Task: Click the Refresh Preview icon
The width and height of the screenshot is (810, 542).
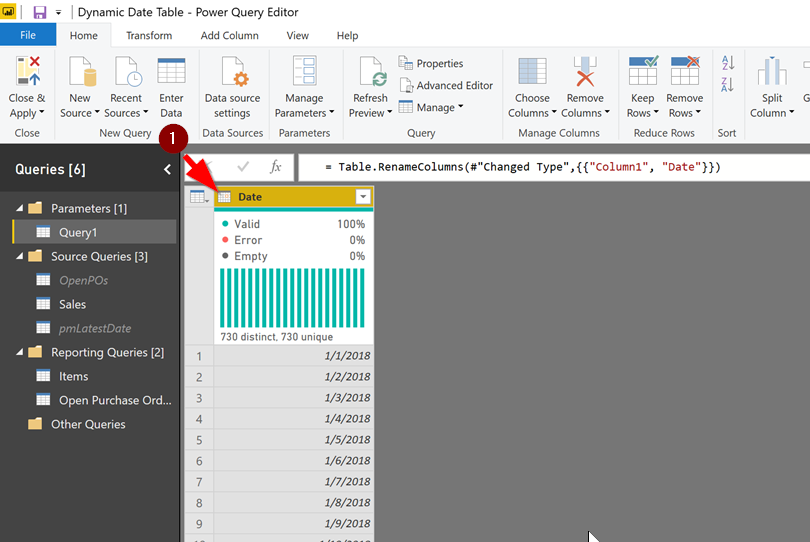Action: [373, 71]
